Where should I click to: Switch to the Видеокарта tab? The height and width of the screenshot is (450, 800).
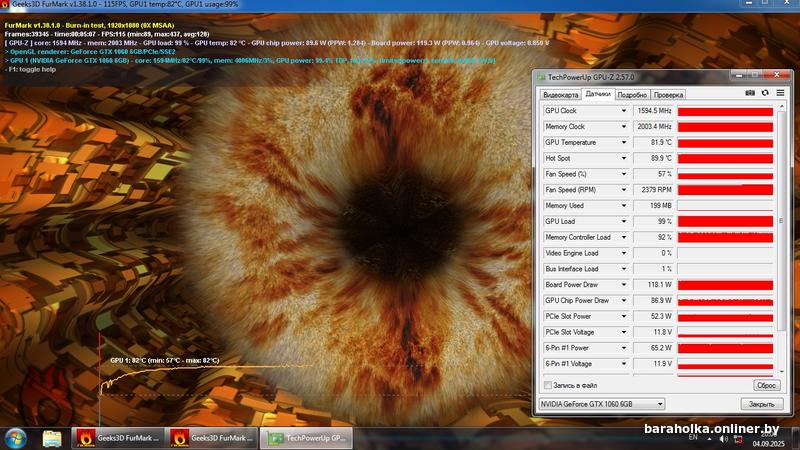(x=560, y=93)
